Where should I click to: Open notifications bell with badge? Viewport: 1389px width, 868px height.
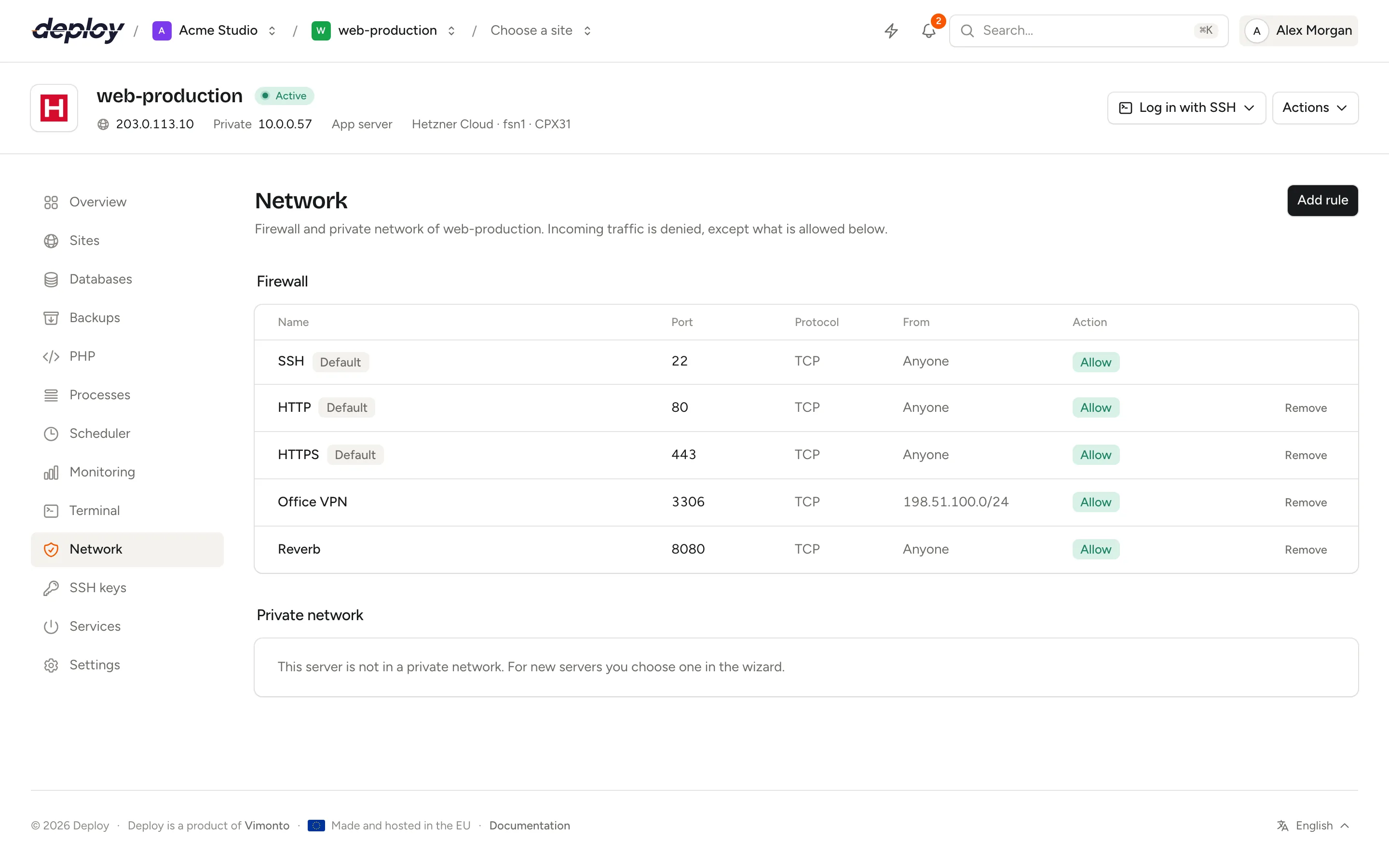(x=929, y=30)
